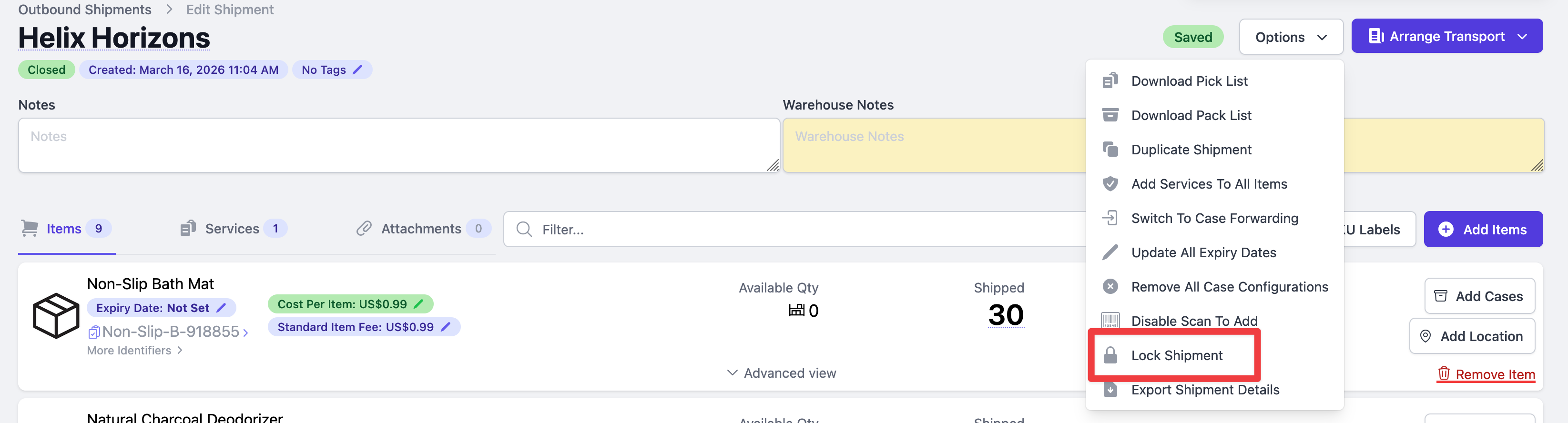
Task: Click the Non-Slip Bath Mat box icon
Action: pos(55,315)
